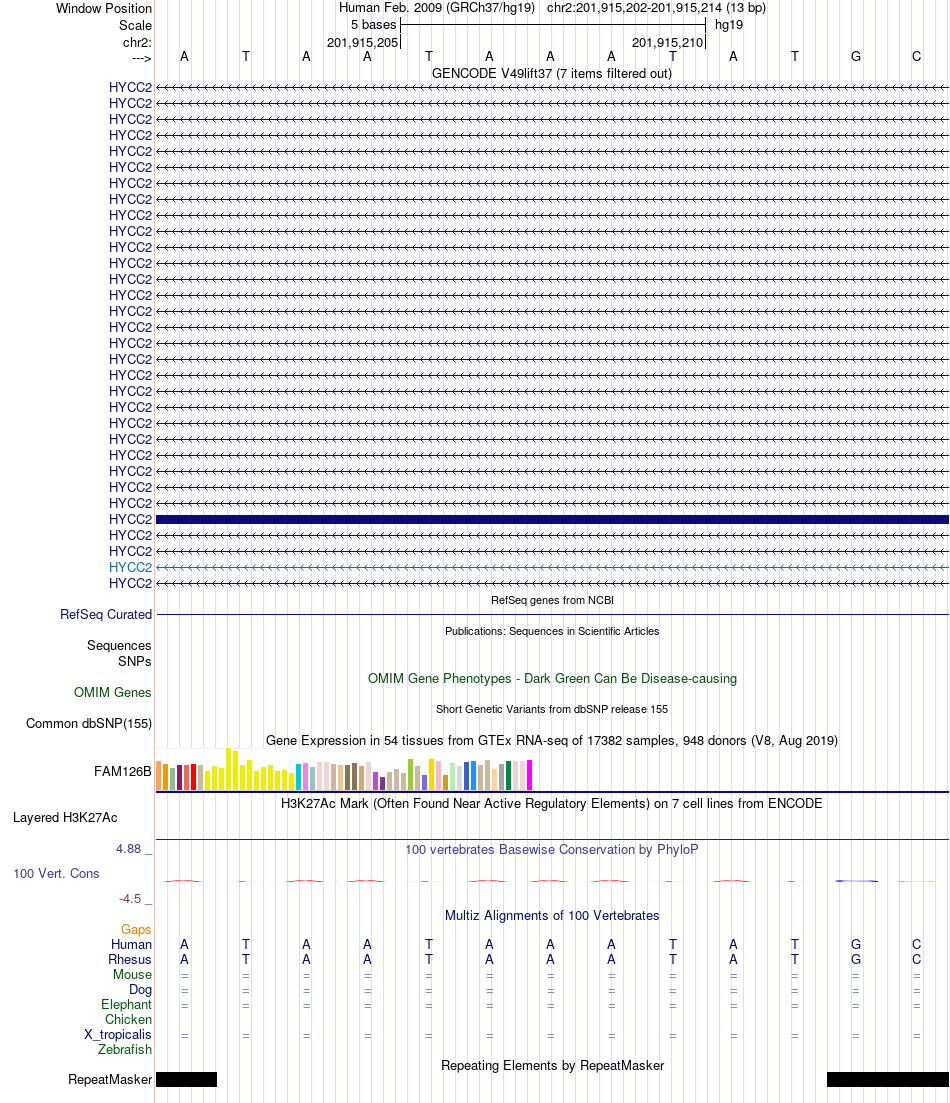Viewport: 950px width, 1103px height.
Task: Click the G base in the Human alignment row
Action: 856,944
